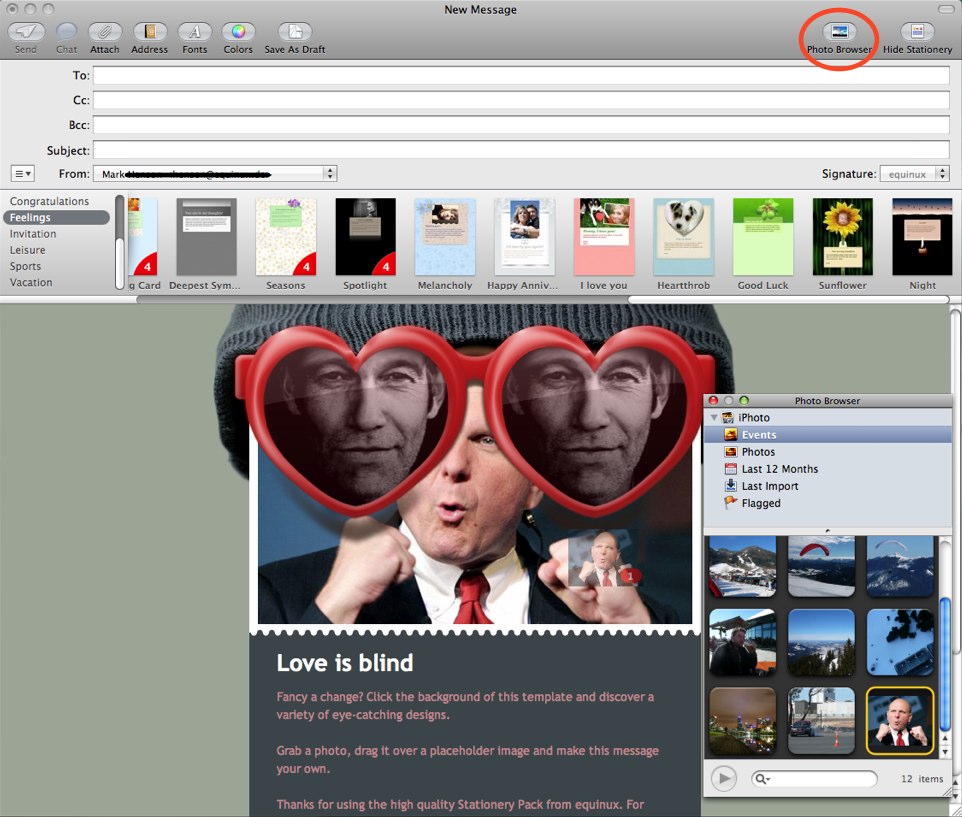Select the Invitation stationery category
962x817 pixels.
[33, 234]
